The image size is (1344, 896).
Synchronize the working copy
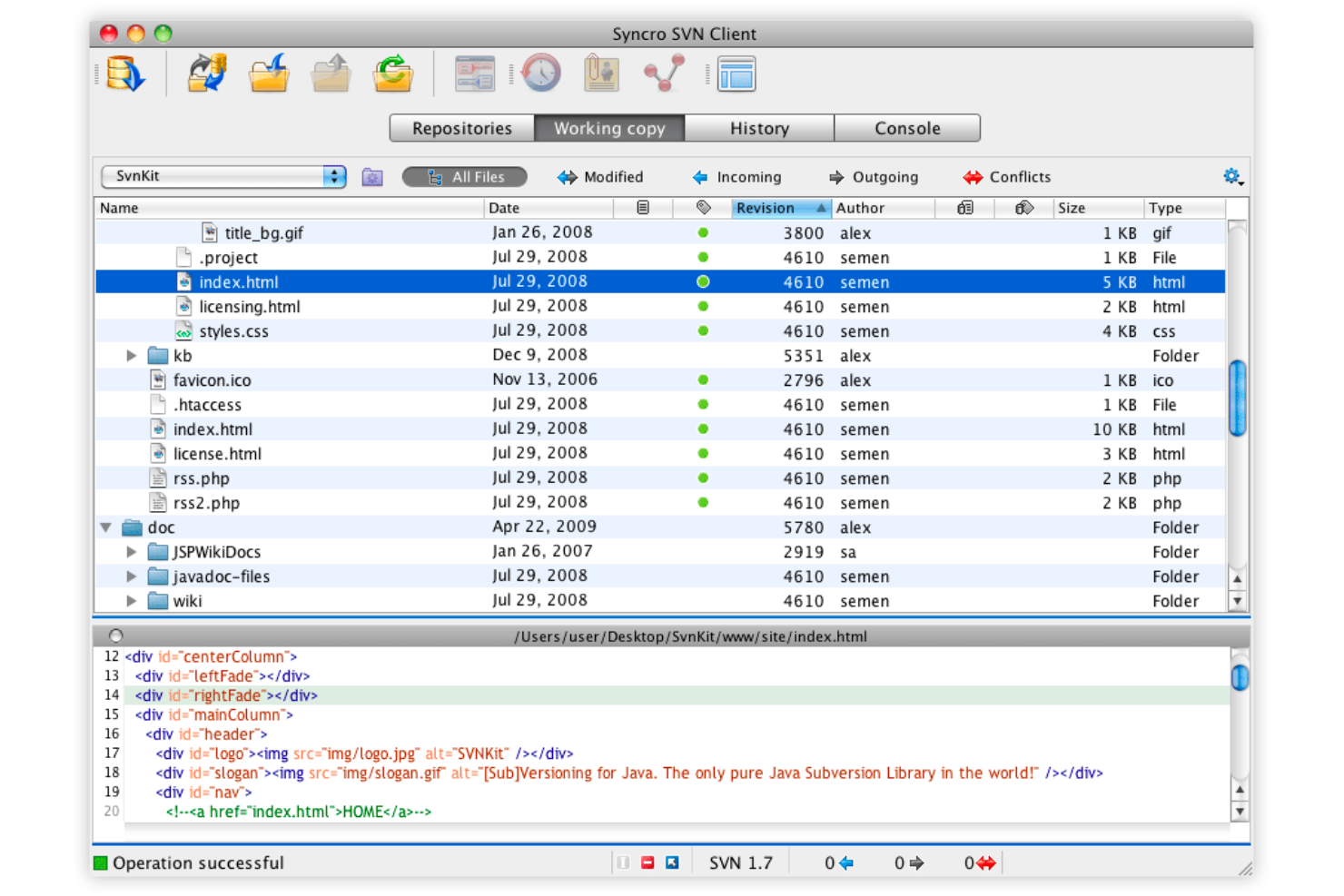(206, 73)
